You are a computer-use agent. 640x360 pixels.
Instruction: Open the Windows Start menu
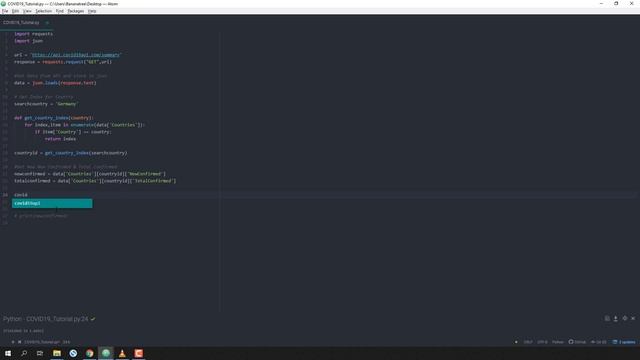(8, 353)
